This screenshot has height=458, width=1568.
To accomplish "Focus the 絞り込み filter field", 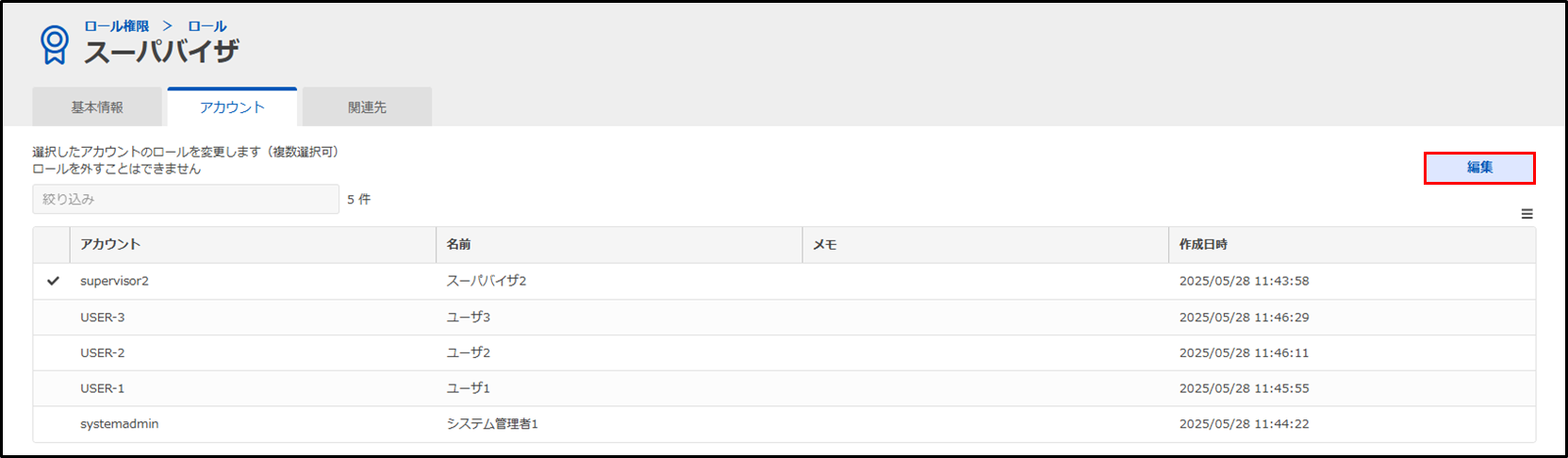I will click(186, 199).
